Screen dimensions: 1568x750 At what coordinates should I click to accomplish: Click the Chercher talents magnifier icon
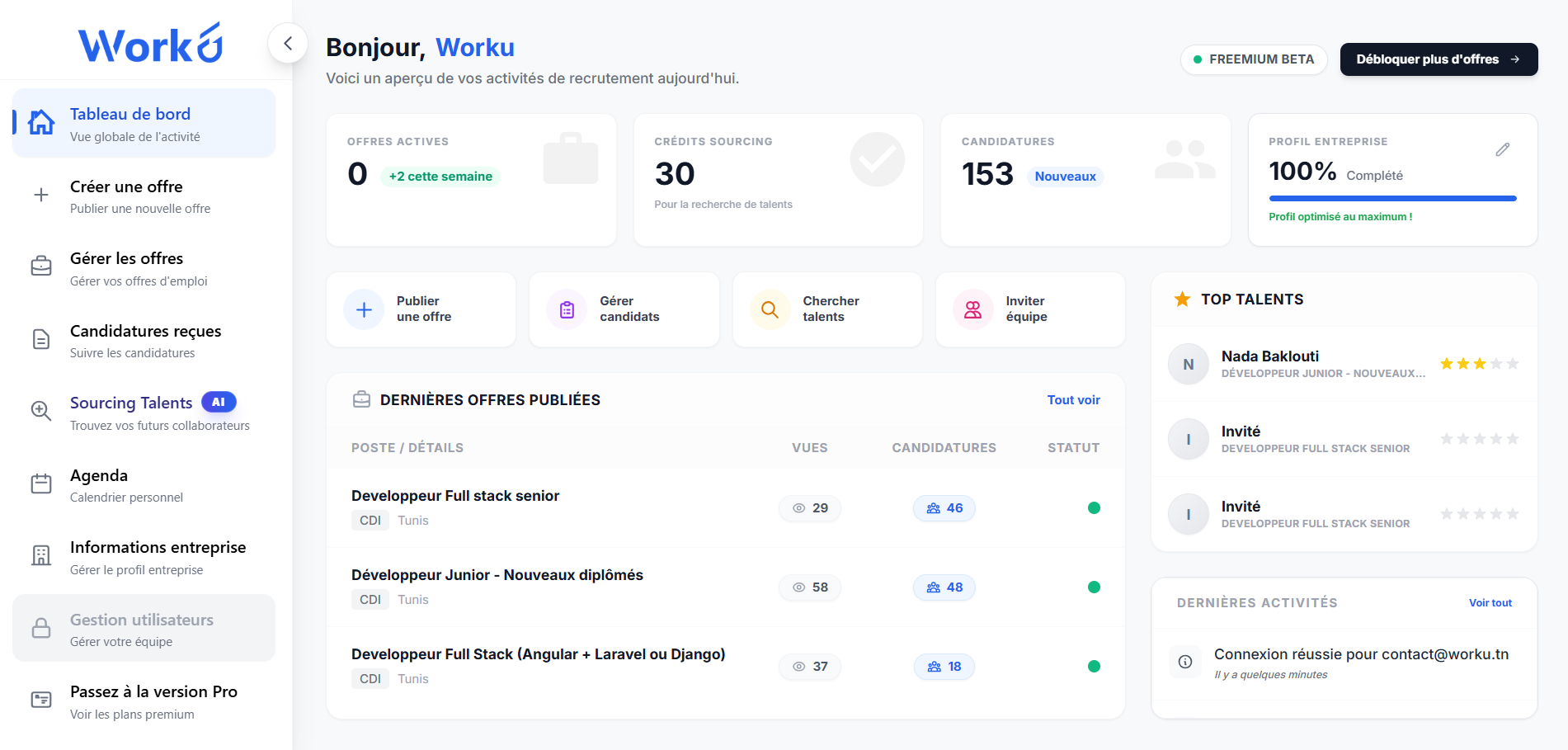pyautogui.click(x=770, y=309)
